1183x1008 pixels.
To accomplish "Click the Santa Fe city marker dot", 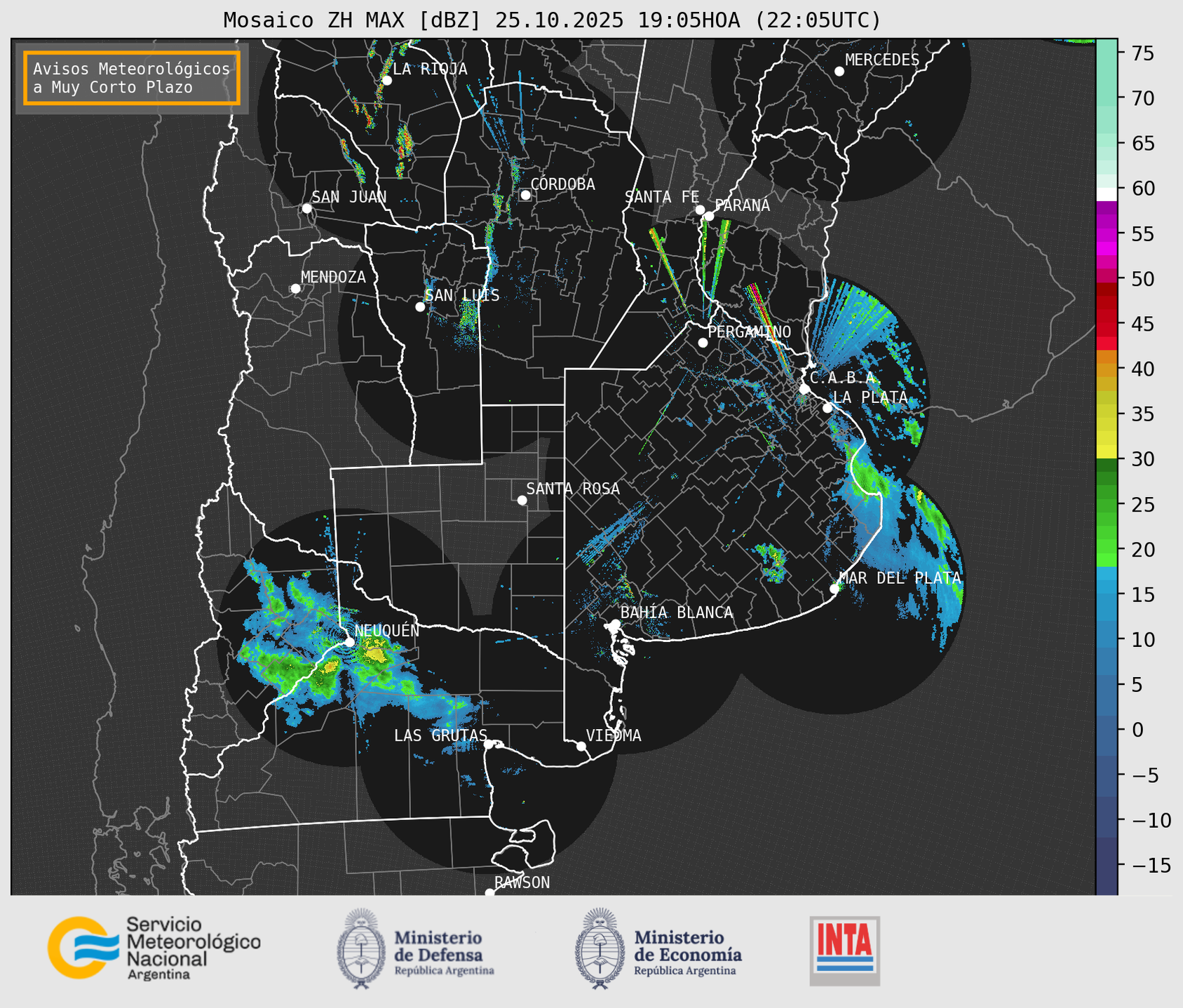I will coord(700,210).
